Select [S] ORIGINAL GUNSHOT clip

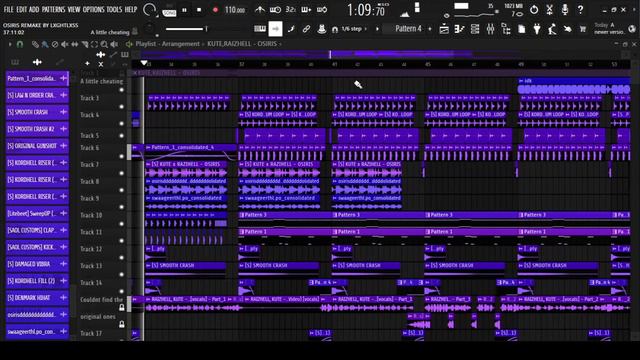coord(37,146)
